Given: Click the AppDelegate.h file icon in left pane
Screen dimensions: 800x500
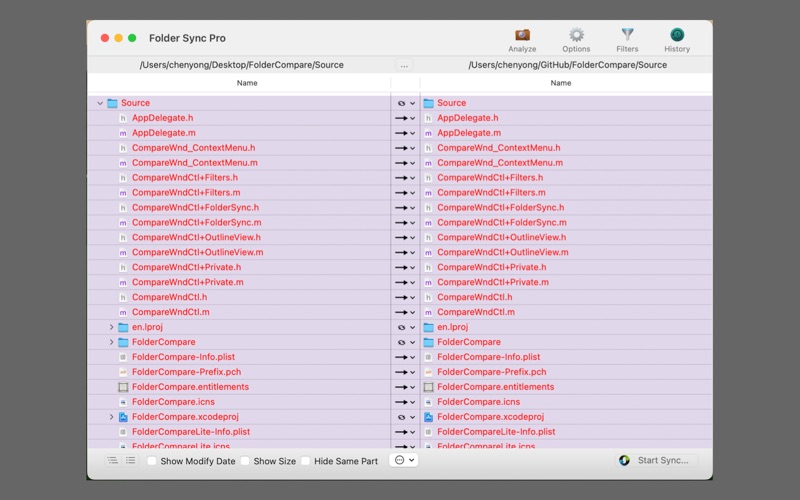Looking at the screenshot, I should point(123,118).
